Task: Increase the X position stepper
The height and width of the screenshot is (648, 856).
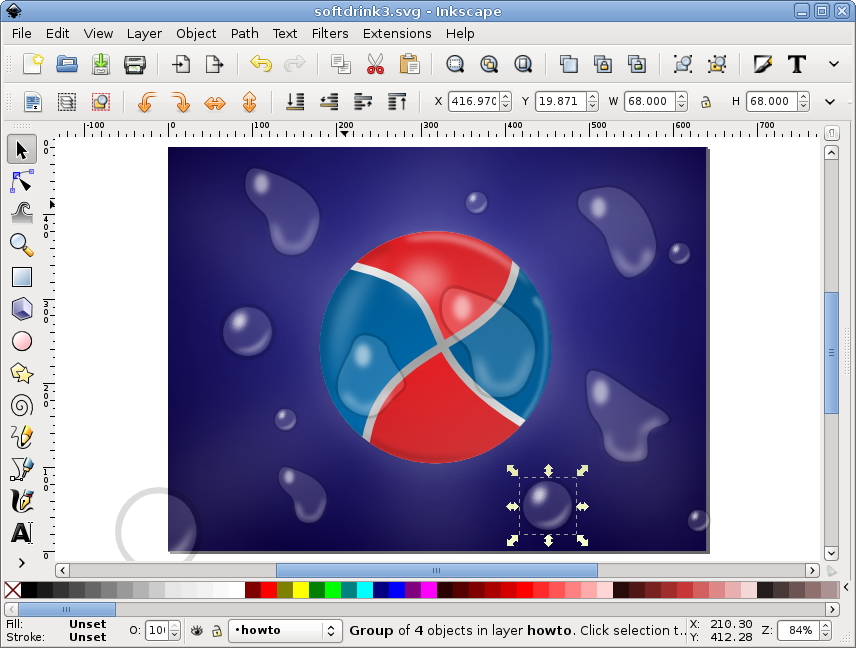Action: click(x=506, y=97)
